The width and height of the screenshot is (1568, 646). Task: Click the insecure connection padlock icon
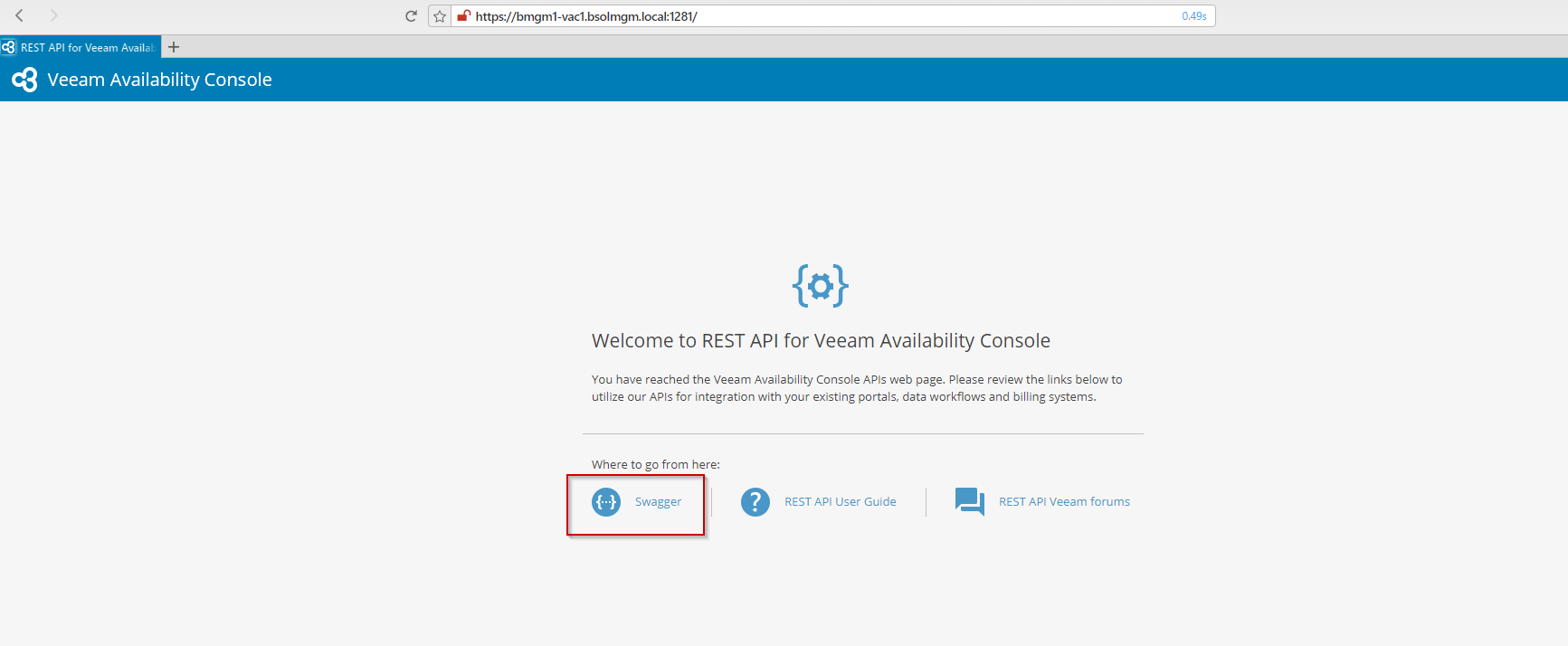tap(463, 15)
